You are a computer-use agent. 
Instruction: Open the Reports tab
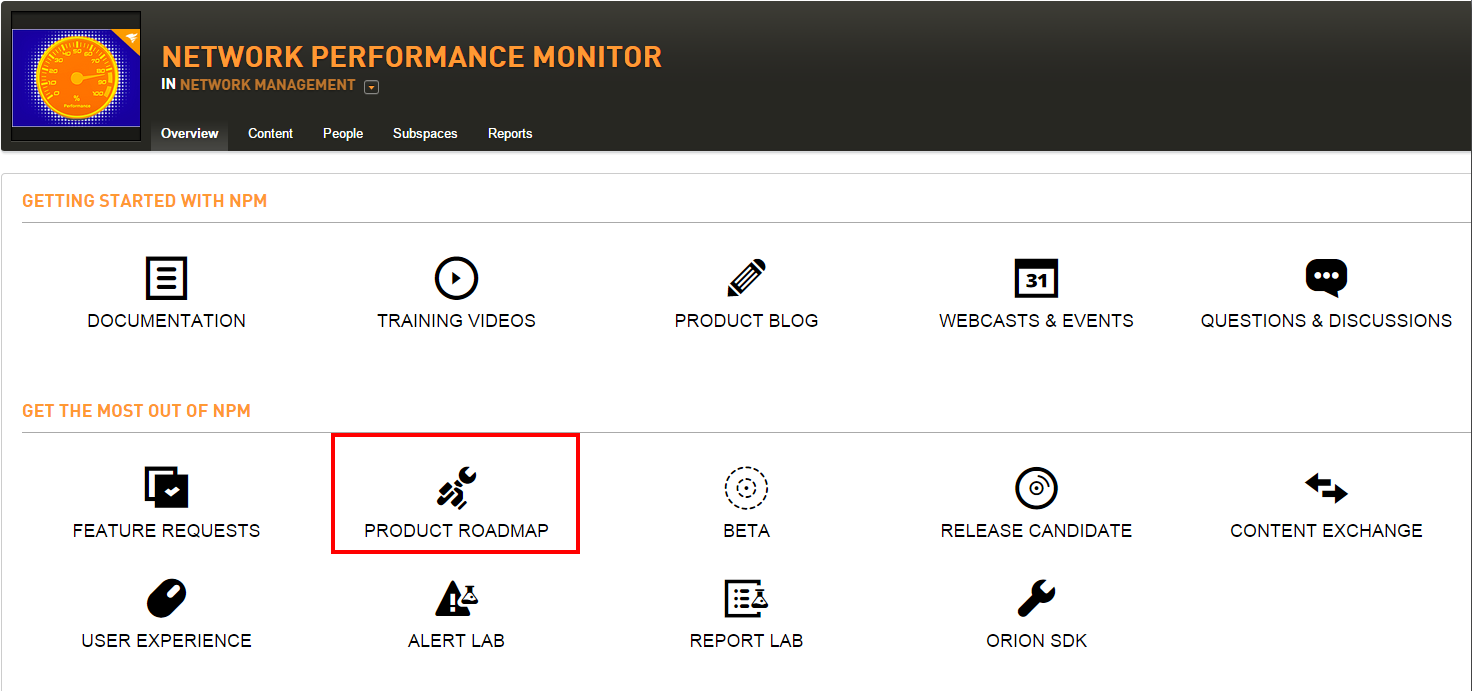click(x=510, y=133)
